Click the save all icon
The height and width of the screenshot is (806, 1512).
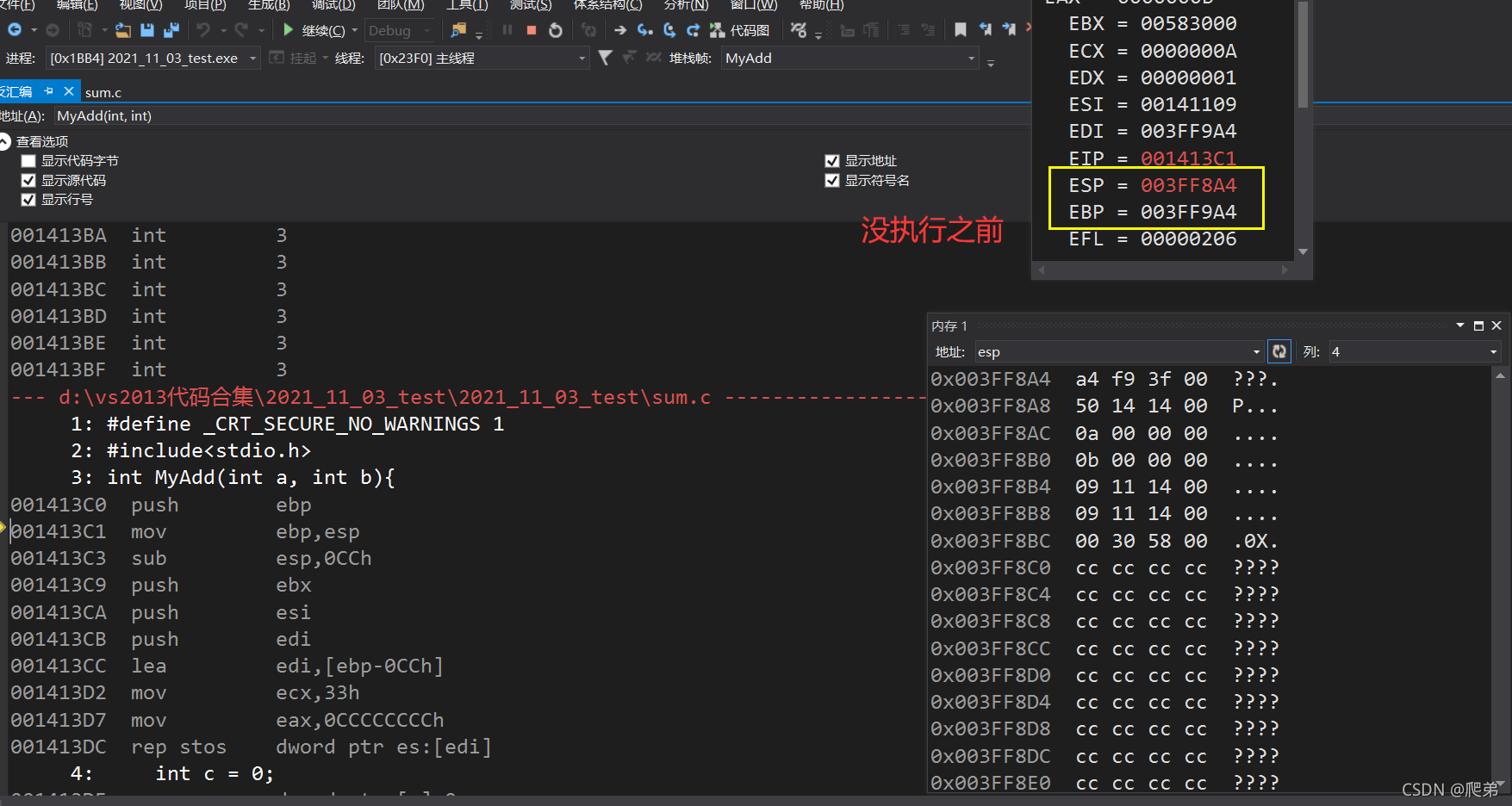pos(171,30)
